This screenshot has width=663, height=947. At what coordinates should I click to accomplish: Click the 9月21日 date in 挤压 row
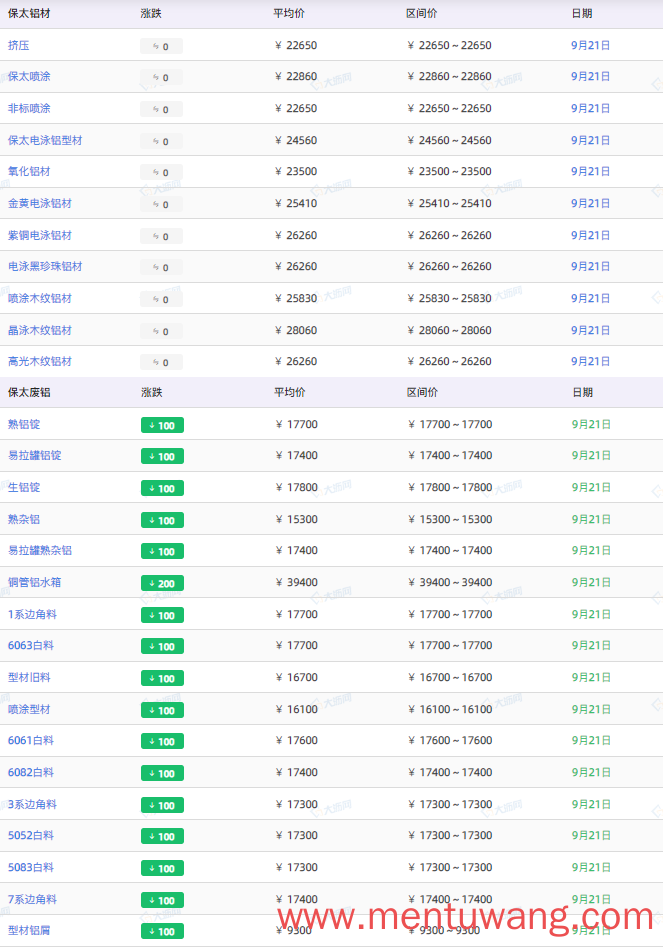point(591,45)
